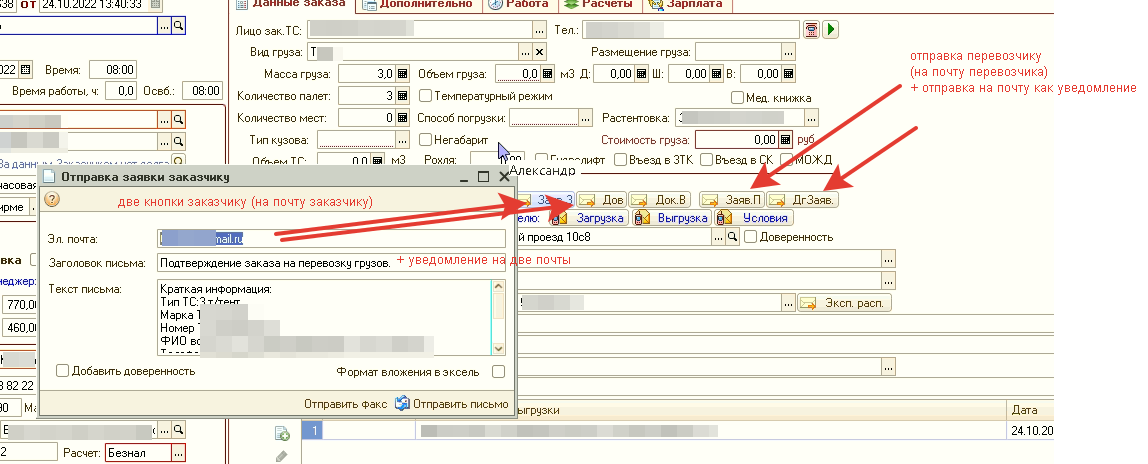1148x464 pixels.
Task: Click the Заголовок письма text field
Action: coord(330,263)
